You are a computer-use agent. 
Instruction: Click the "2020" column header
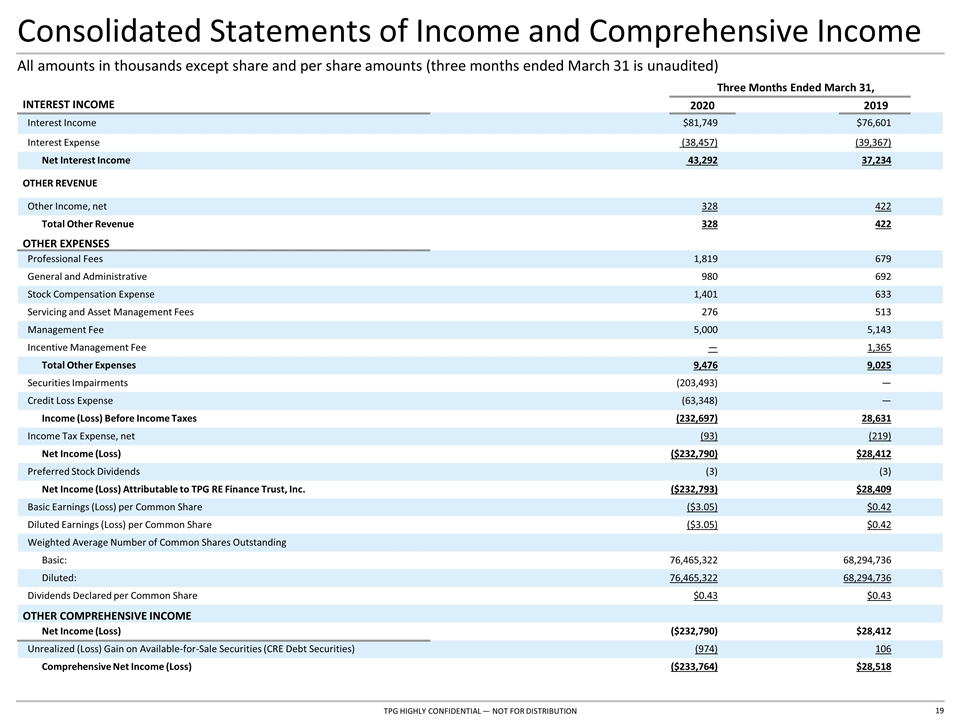pyautogui.click(x=702, y=105)
